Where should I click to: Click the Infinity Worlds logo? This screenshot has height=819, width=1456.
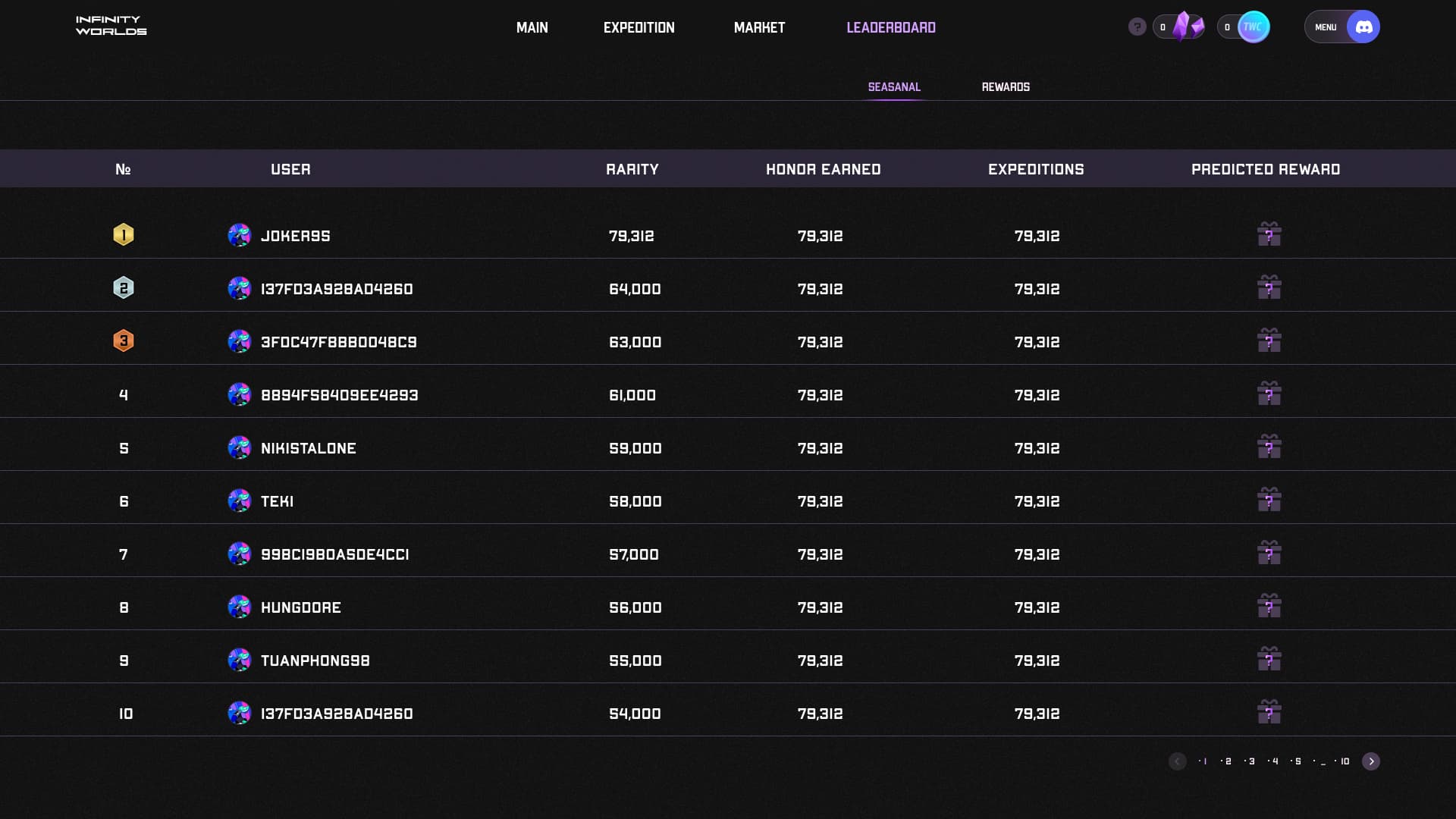tap(111, 26)
